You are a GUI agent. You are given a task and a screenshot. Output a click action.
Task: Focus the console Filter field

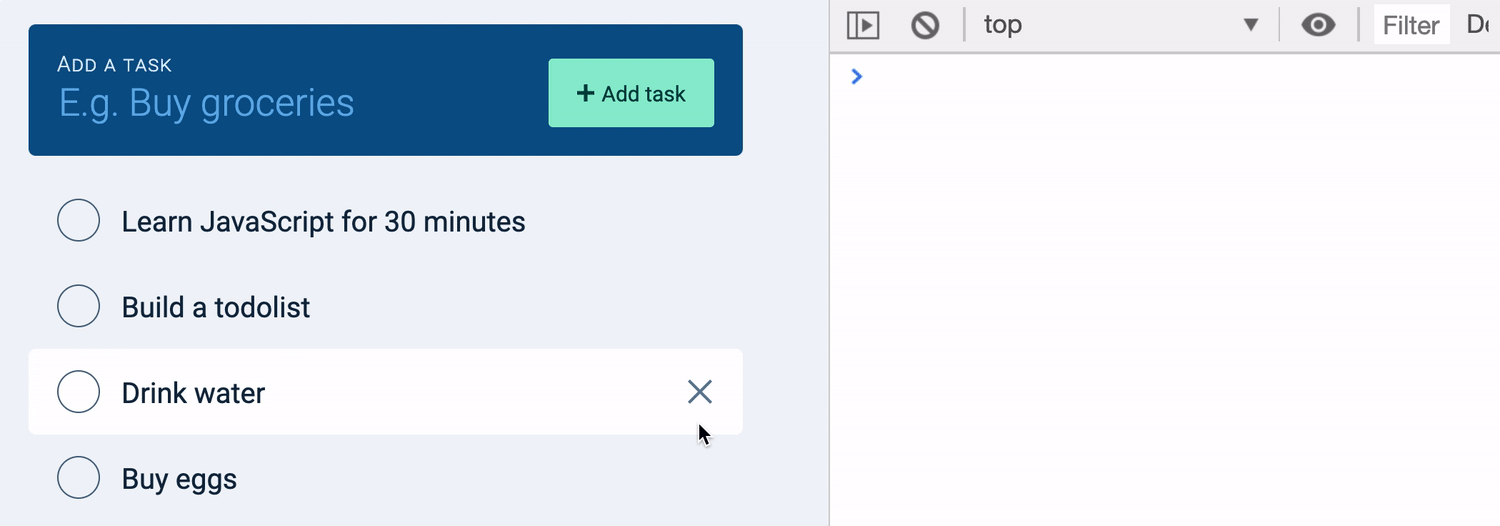[1410, 25]
